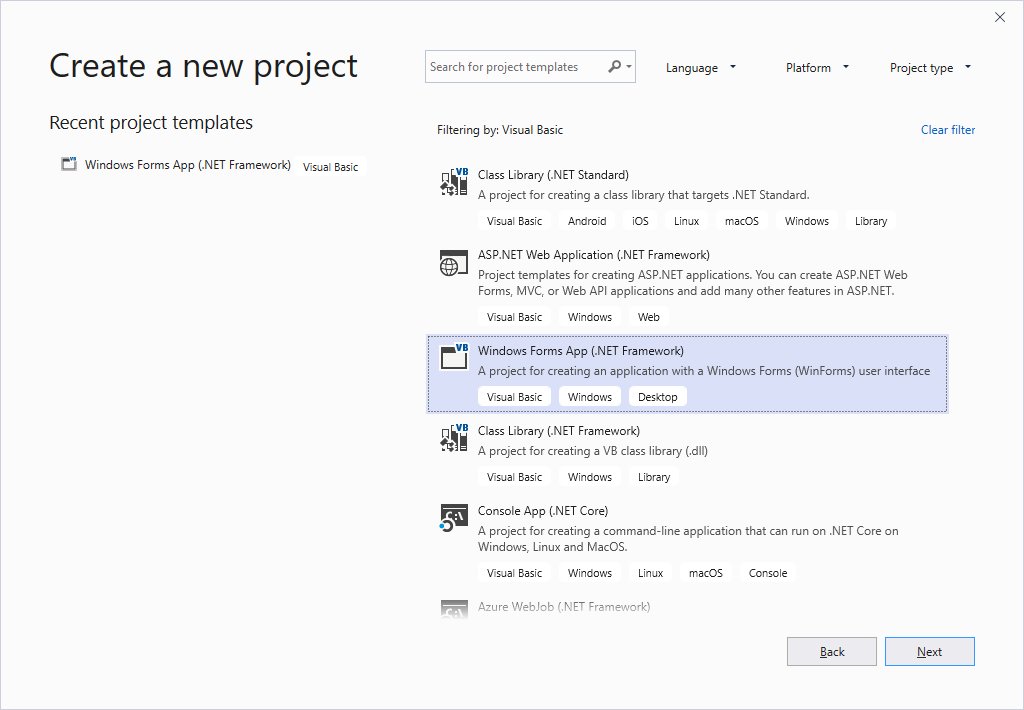Viewport: 1024px width, 710px height.
Task: Click the Clear filter link
Action: [x=948, y=129]
